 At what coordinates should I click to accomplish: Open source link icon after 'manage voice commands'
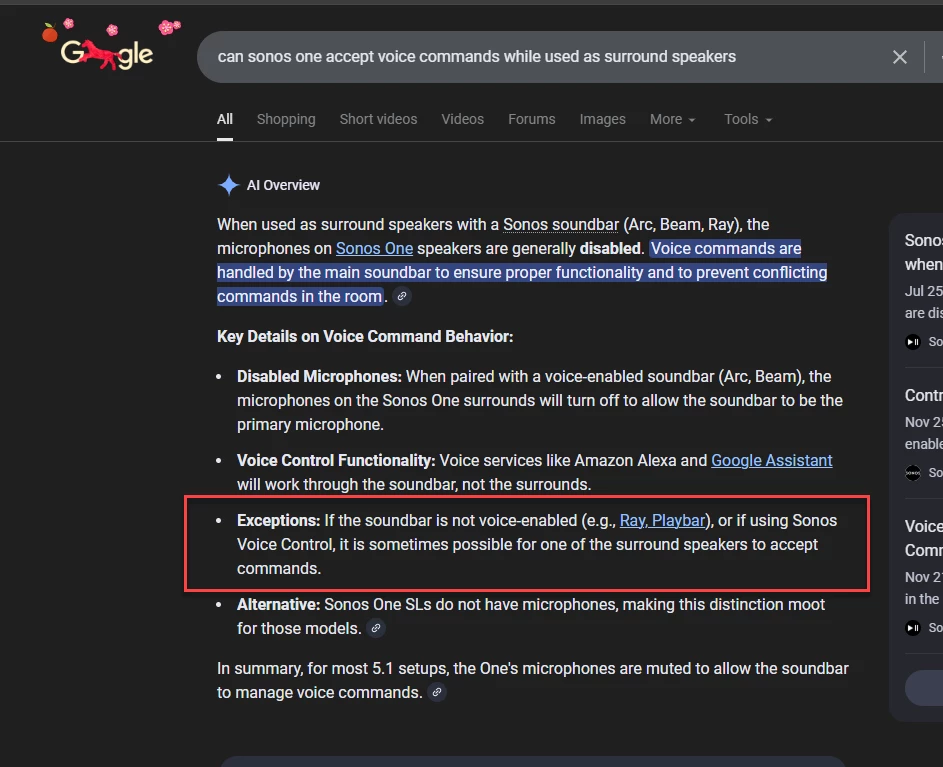tap(437, 692)
